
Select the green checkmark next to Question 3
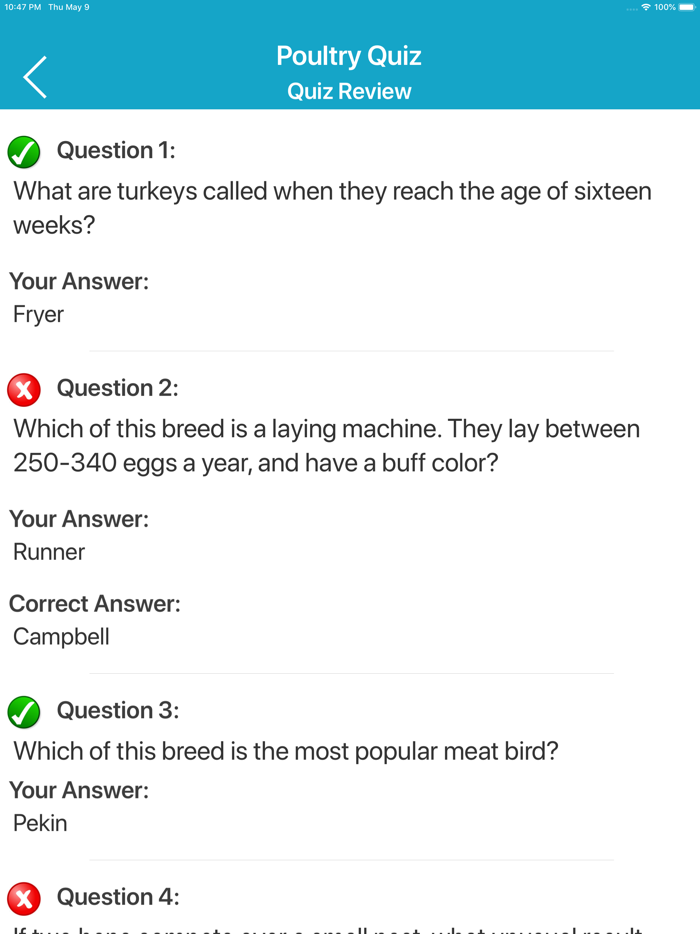pos(24,712)
